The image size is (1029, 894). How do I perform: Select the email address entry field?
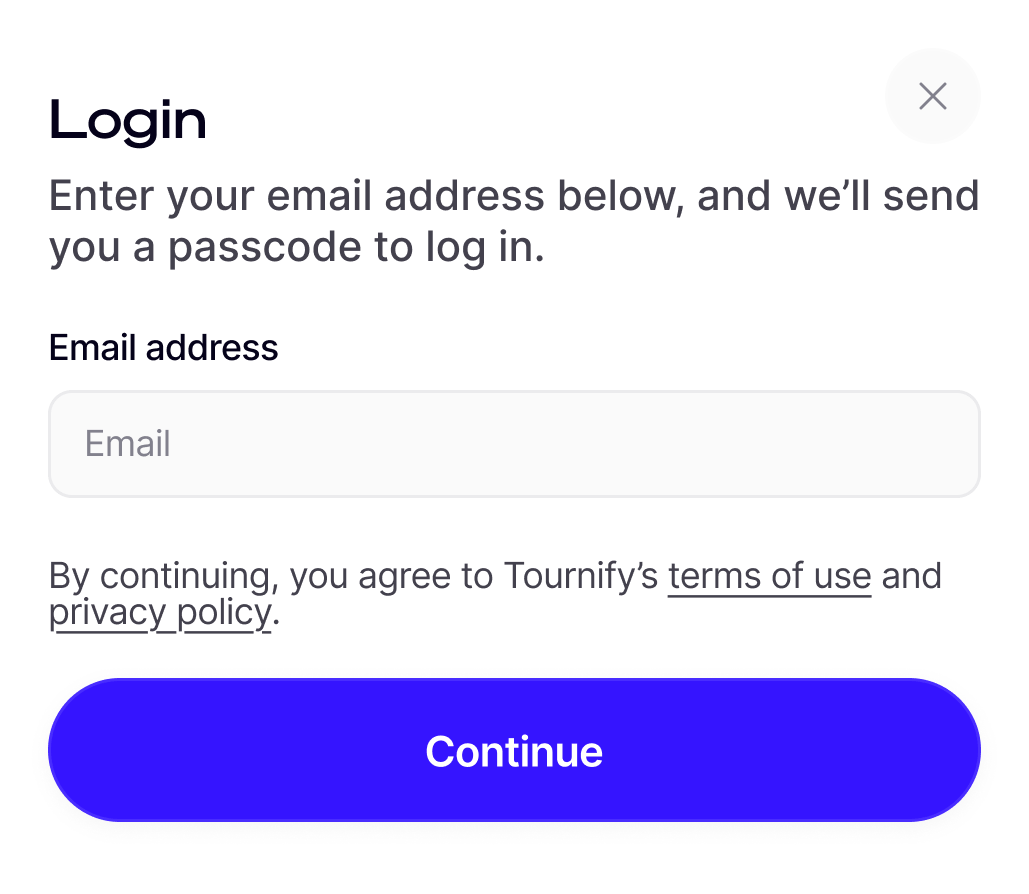pos(514,443)
